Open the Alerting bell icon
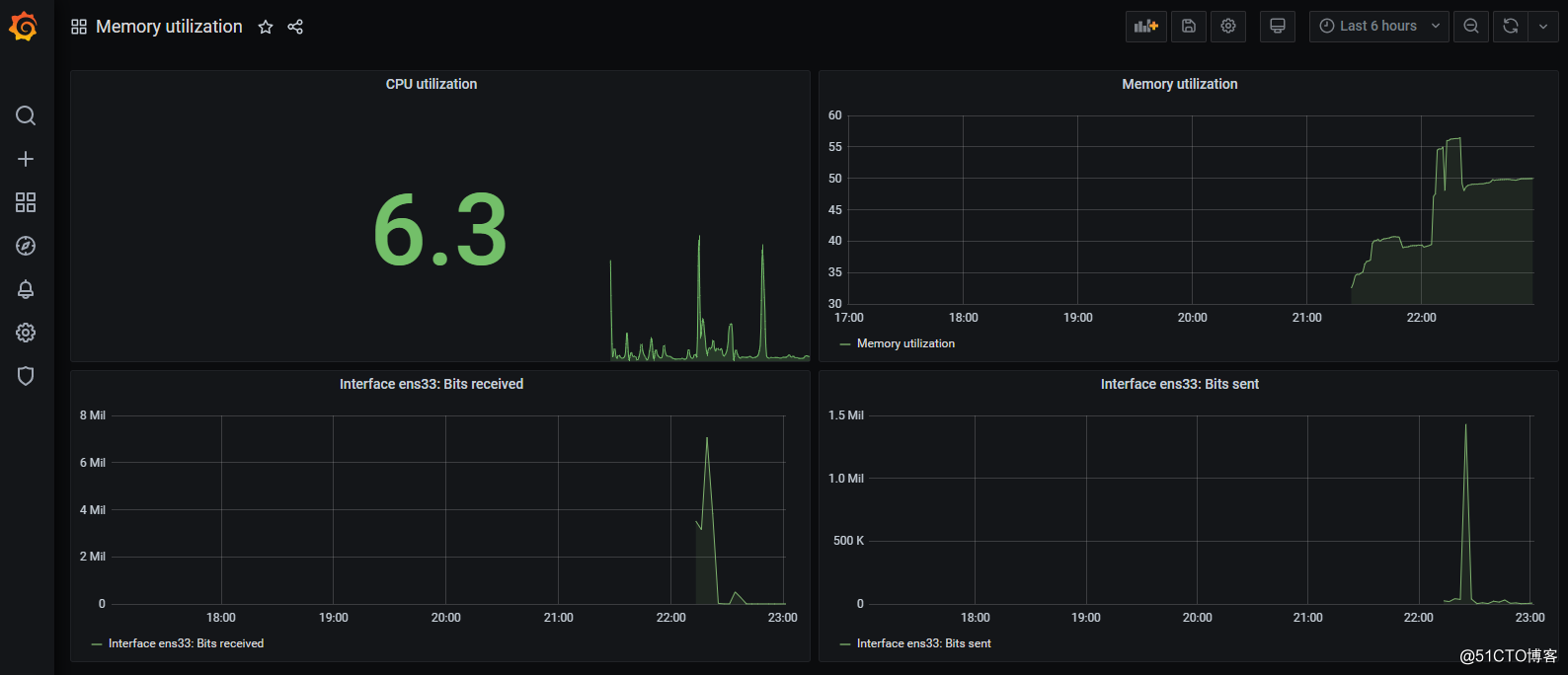The width and height of the screenshot is (1568, 675). pyautogui.click(x=26, y=289)
